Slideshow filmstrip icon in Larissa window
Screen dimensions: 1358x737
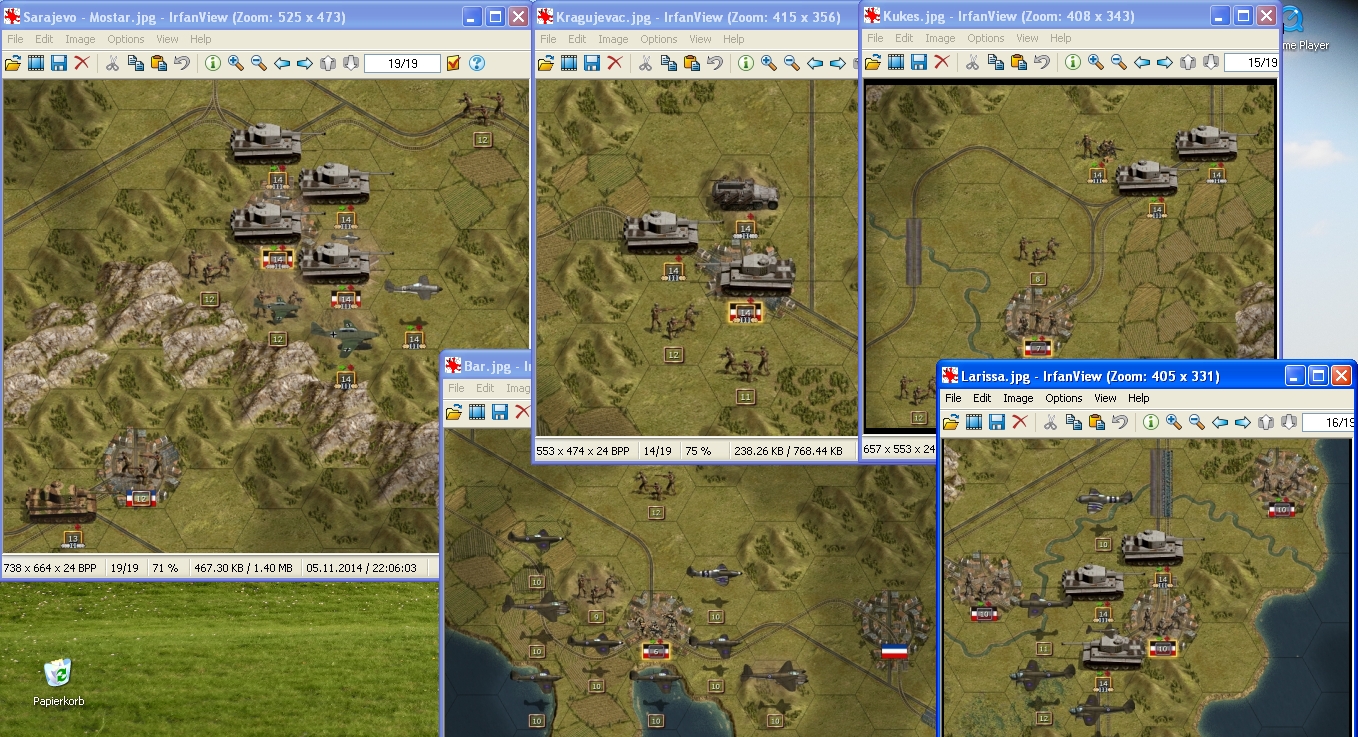click(x=974, y=422)
